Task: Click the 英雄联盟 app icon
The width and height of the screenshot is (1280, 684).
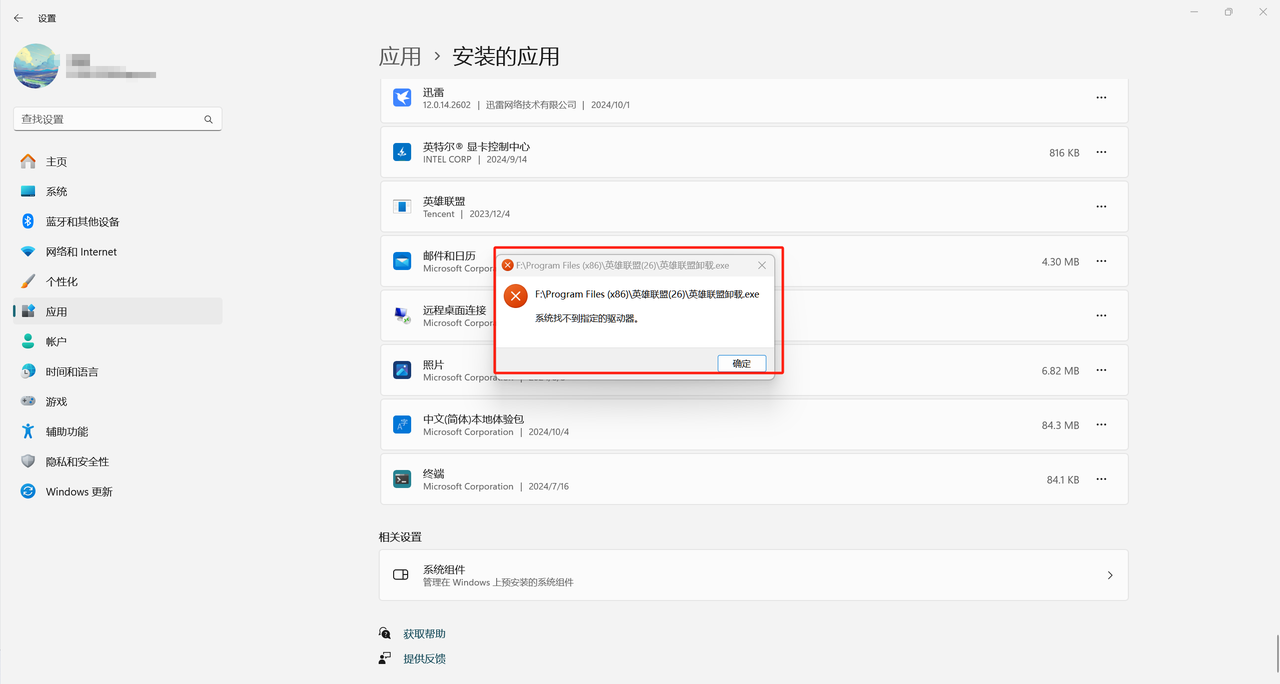Action: tap(402, 207)
